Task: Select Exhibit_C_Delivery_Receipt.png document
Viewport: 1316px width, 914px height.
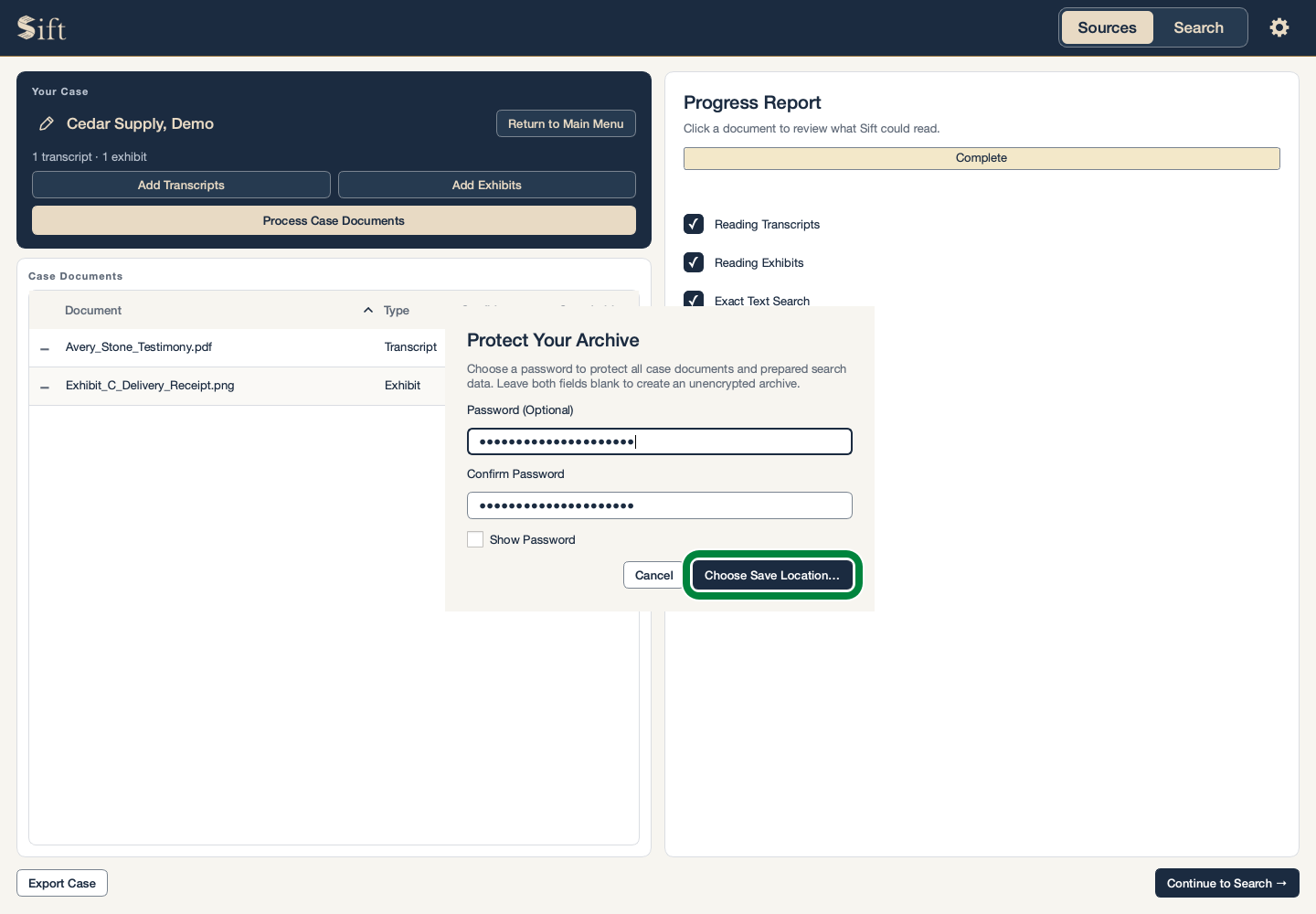Action: click(150, 386)
